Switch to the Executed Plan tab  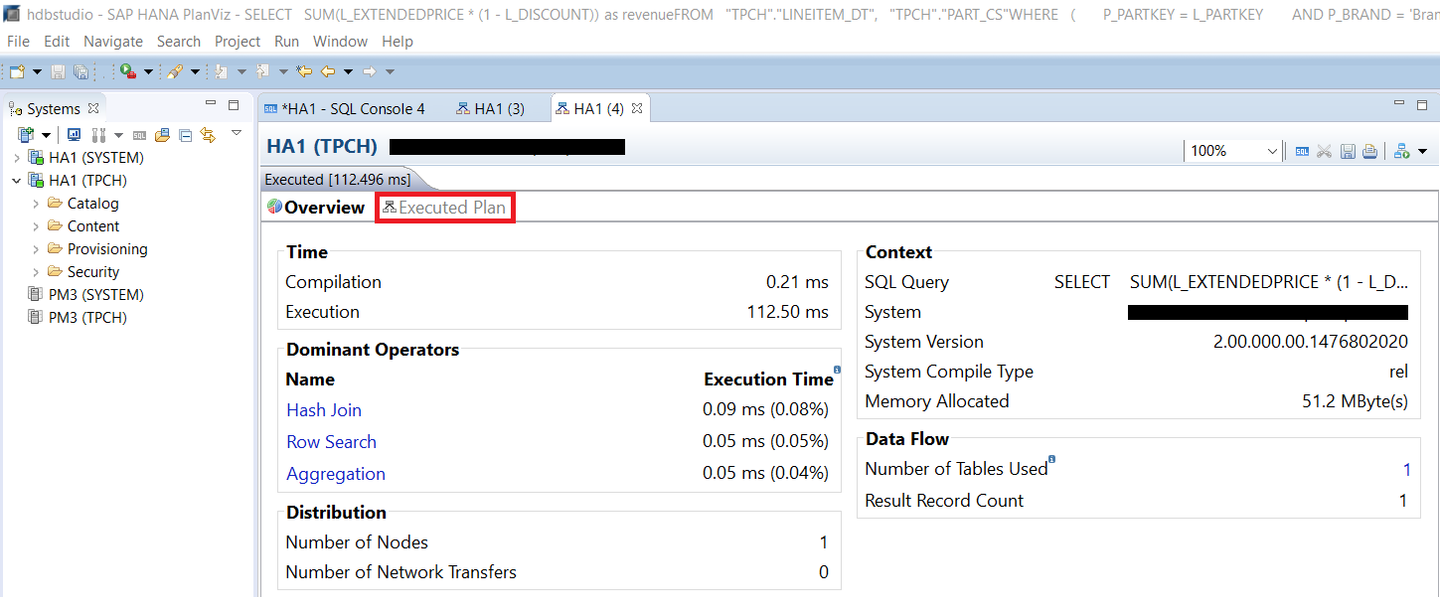445,208
